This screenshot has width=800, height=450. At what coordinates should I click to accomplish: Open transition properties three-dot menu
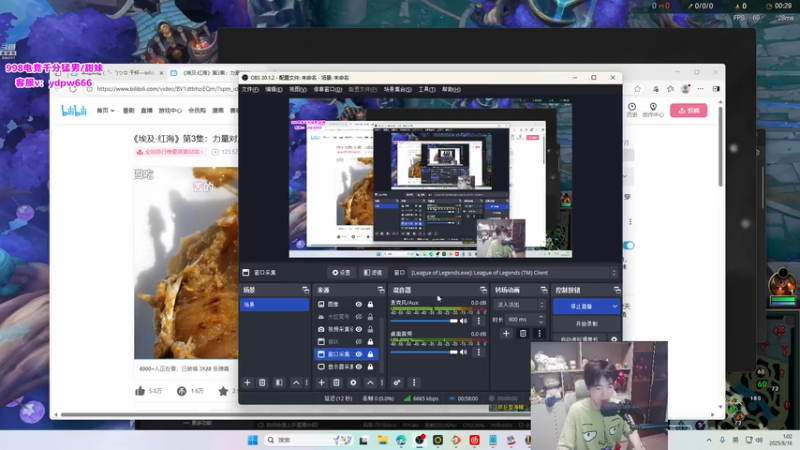(x=539, y=334)
